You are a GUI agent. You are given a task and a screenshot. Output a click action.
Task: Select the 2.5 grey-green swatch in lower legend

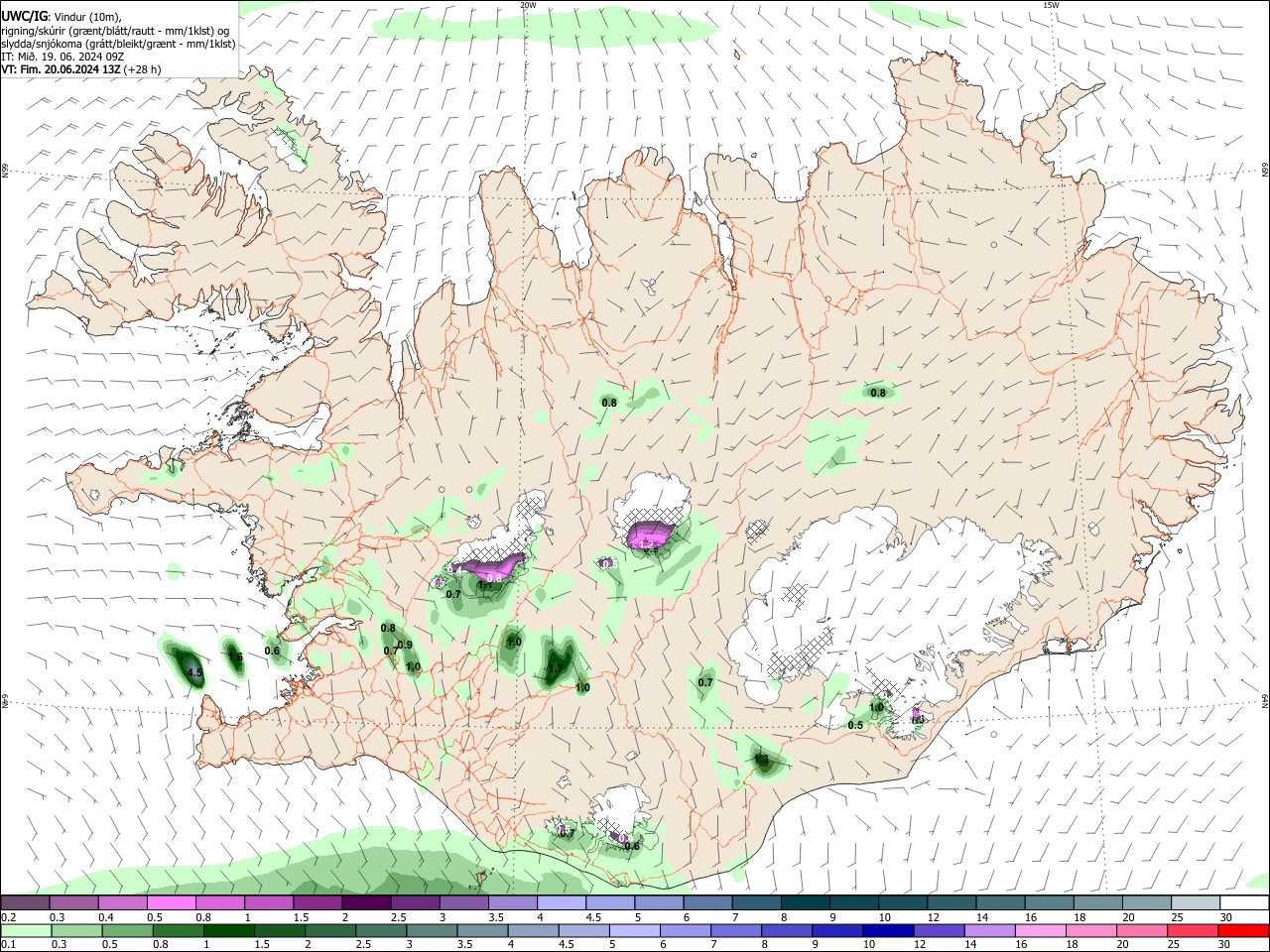click(380, 930)
